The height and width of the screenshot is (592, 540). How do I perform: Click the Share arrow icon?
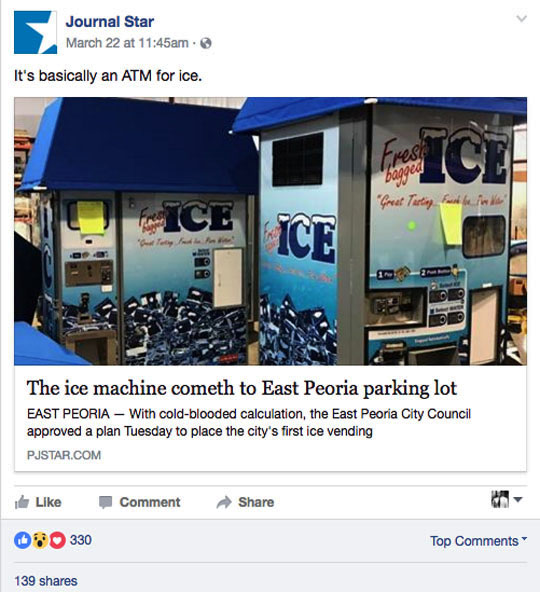coord(224,502)
